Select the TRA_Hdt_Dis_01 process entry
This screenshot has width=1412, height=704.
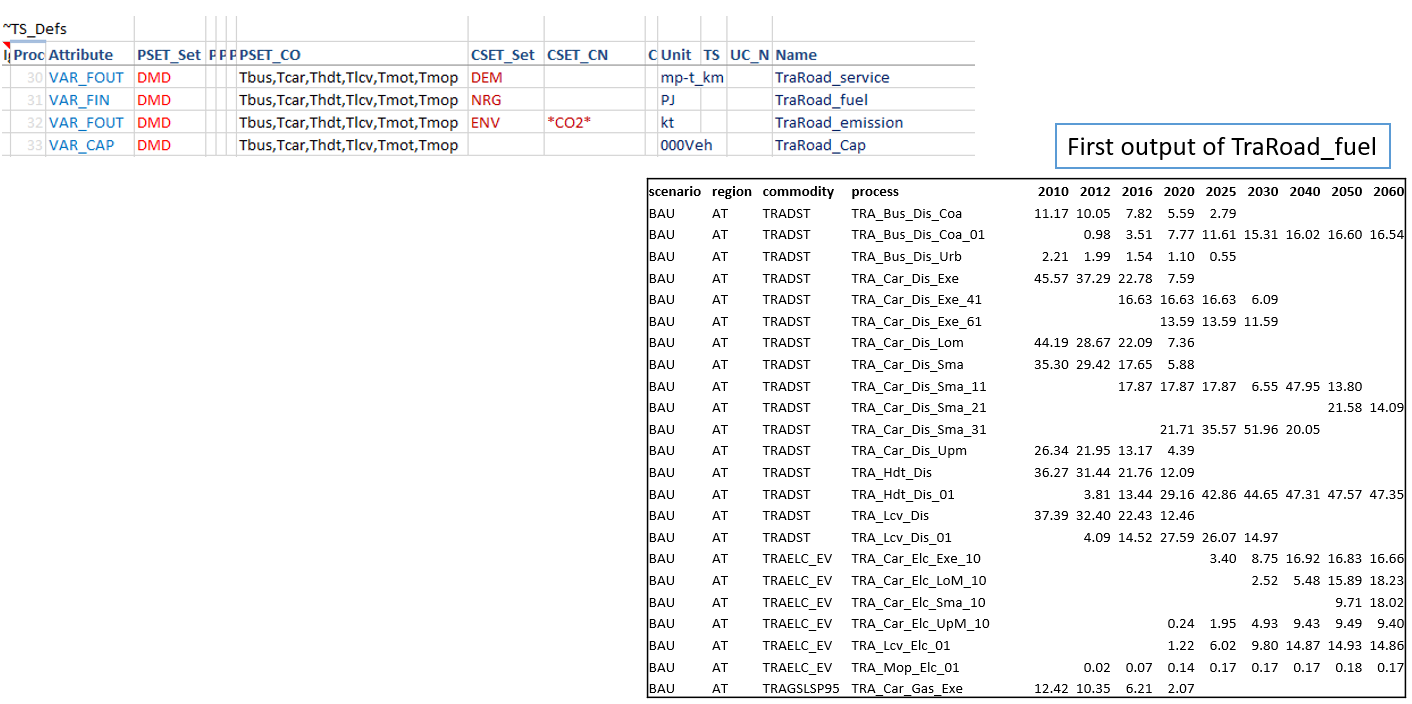(902, 494)
